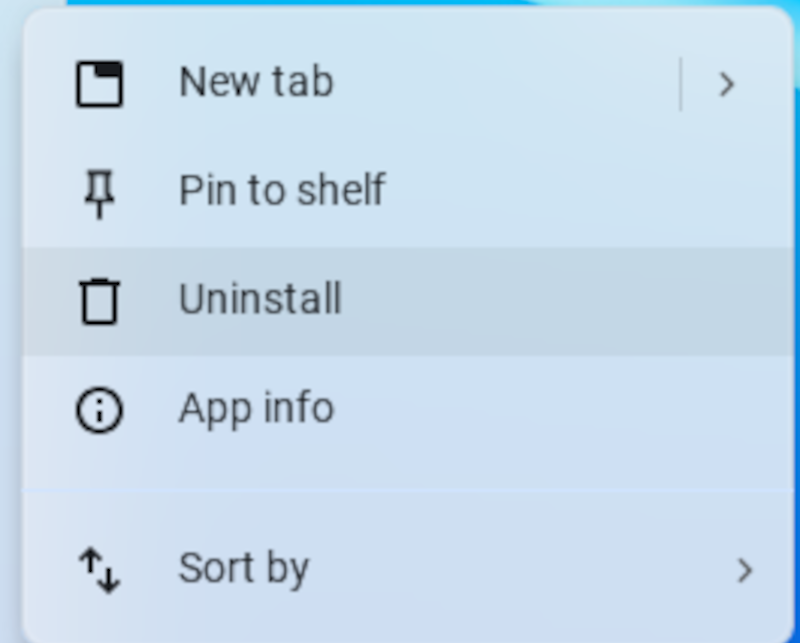Click the trash can icon
This screenshot has height=643, width=800.
pos(99,301)
